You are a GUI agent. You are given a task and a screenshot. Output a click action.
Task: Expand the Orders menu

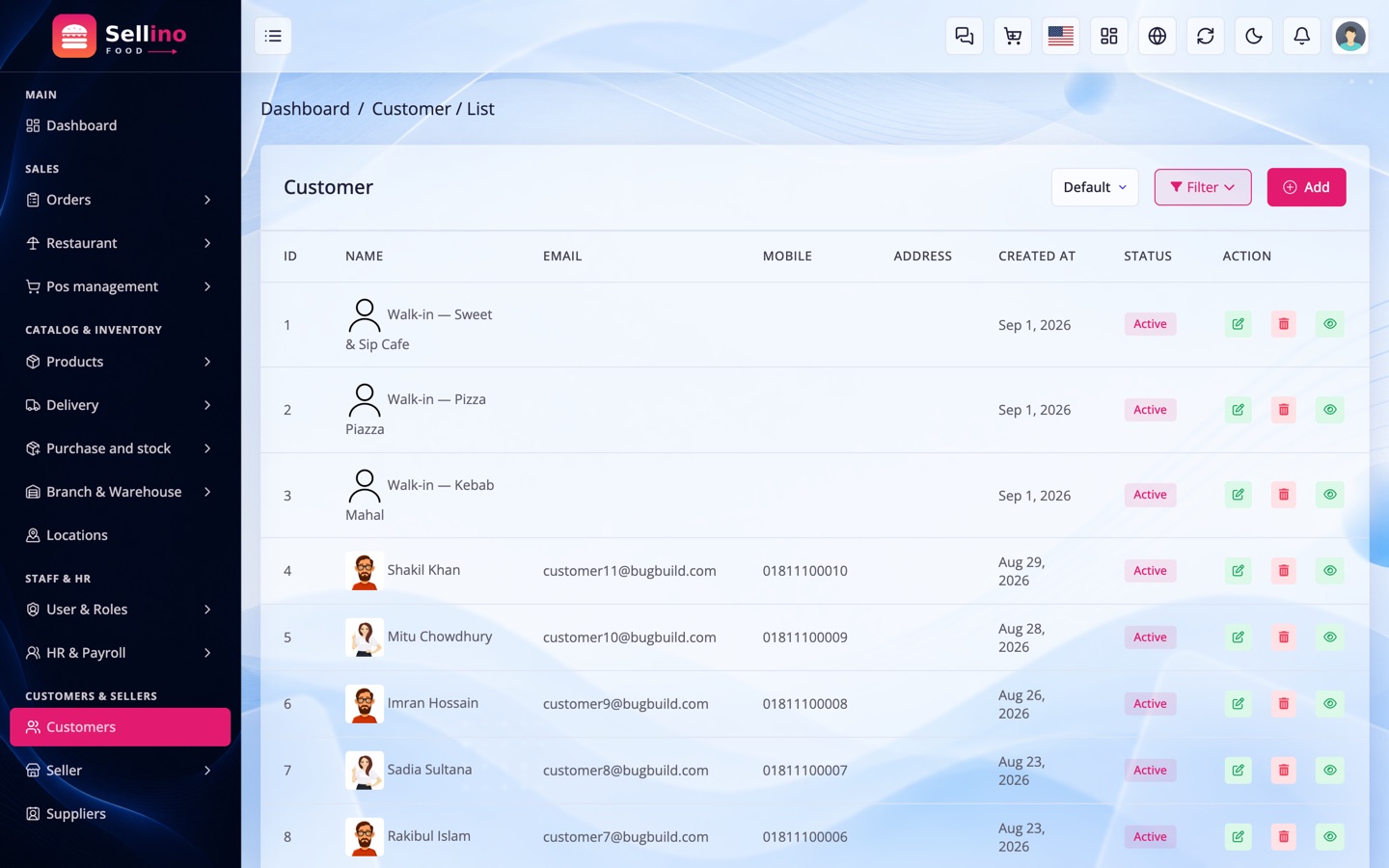coord(120,200)
